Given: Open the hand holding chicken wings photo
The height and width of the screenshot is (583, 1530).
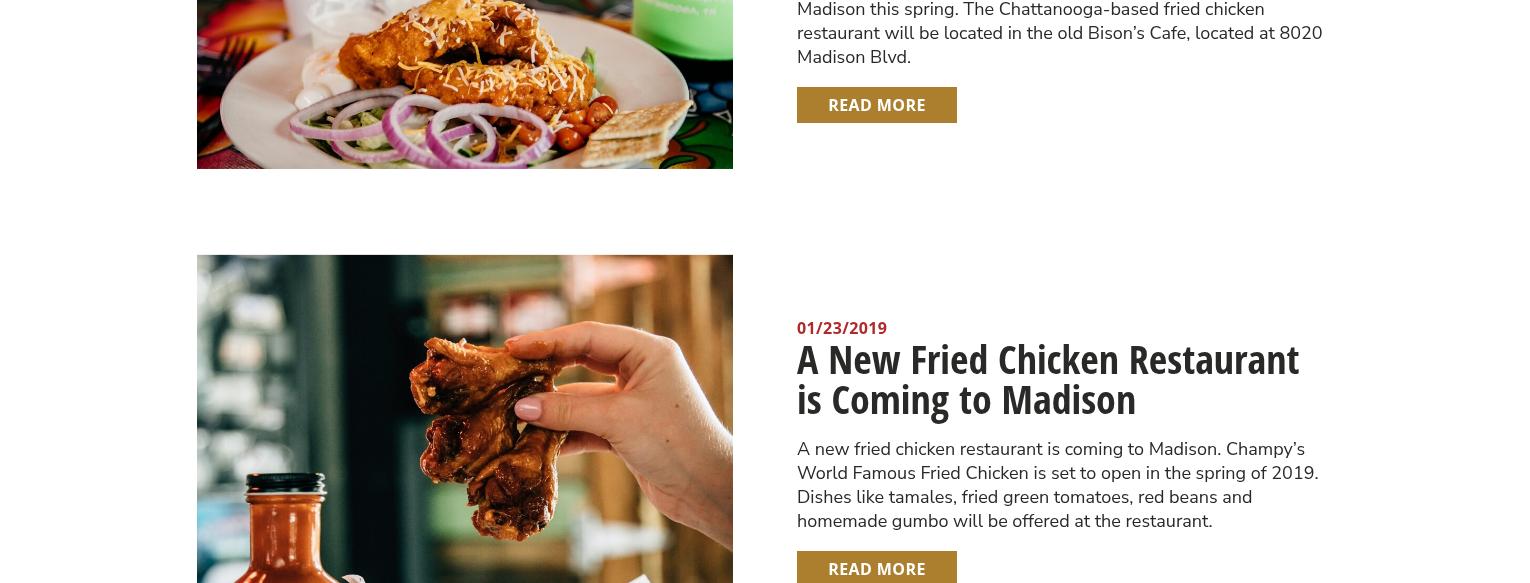Looking at the screenshot, I should pos(464,419).
